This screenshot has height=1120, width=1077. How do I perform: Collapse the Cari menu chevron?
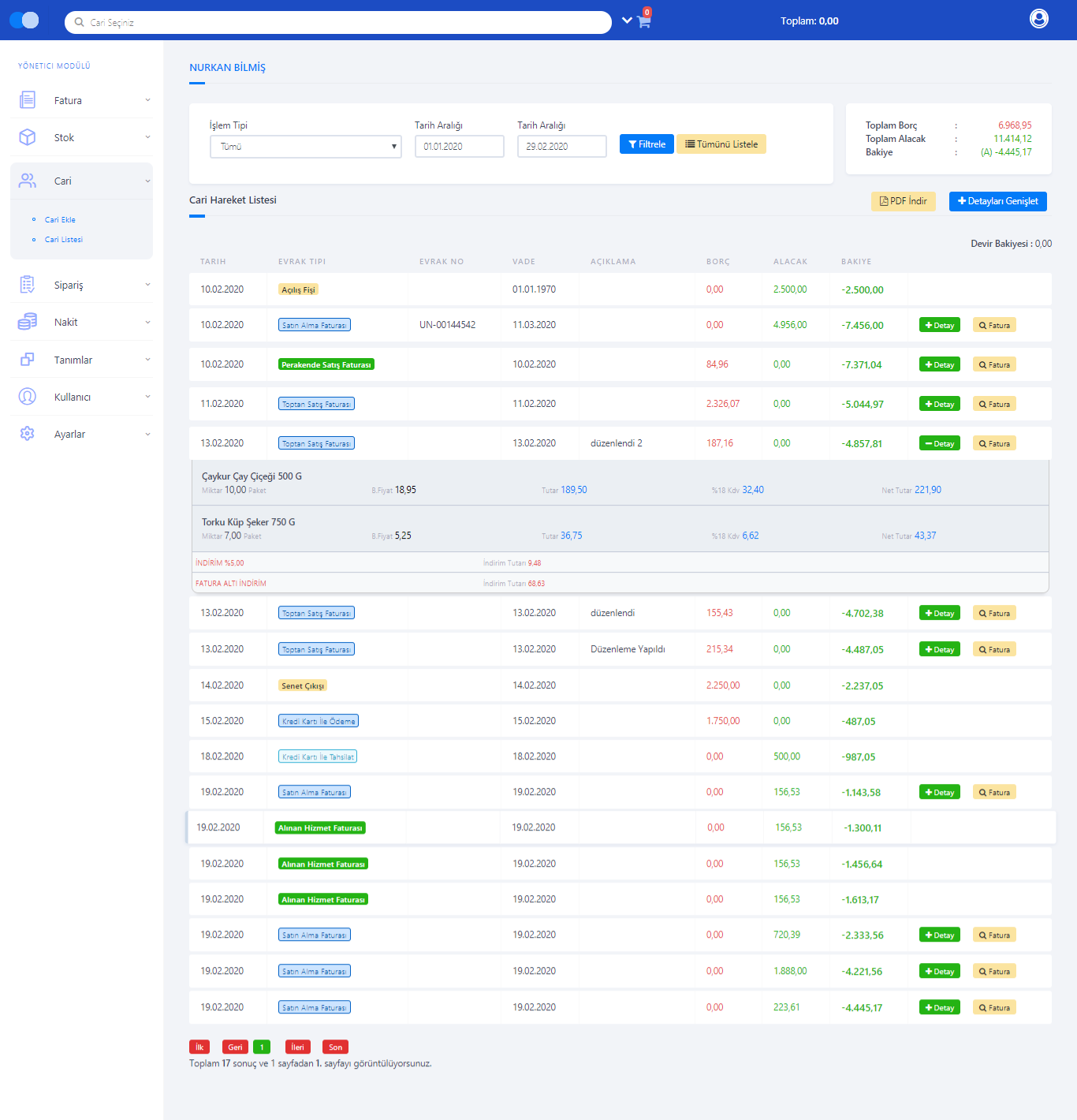pyautogui.click(x=147, y=181)
